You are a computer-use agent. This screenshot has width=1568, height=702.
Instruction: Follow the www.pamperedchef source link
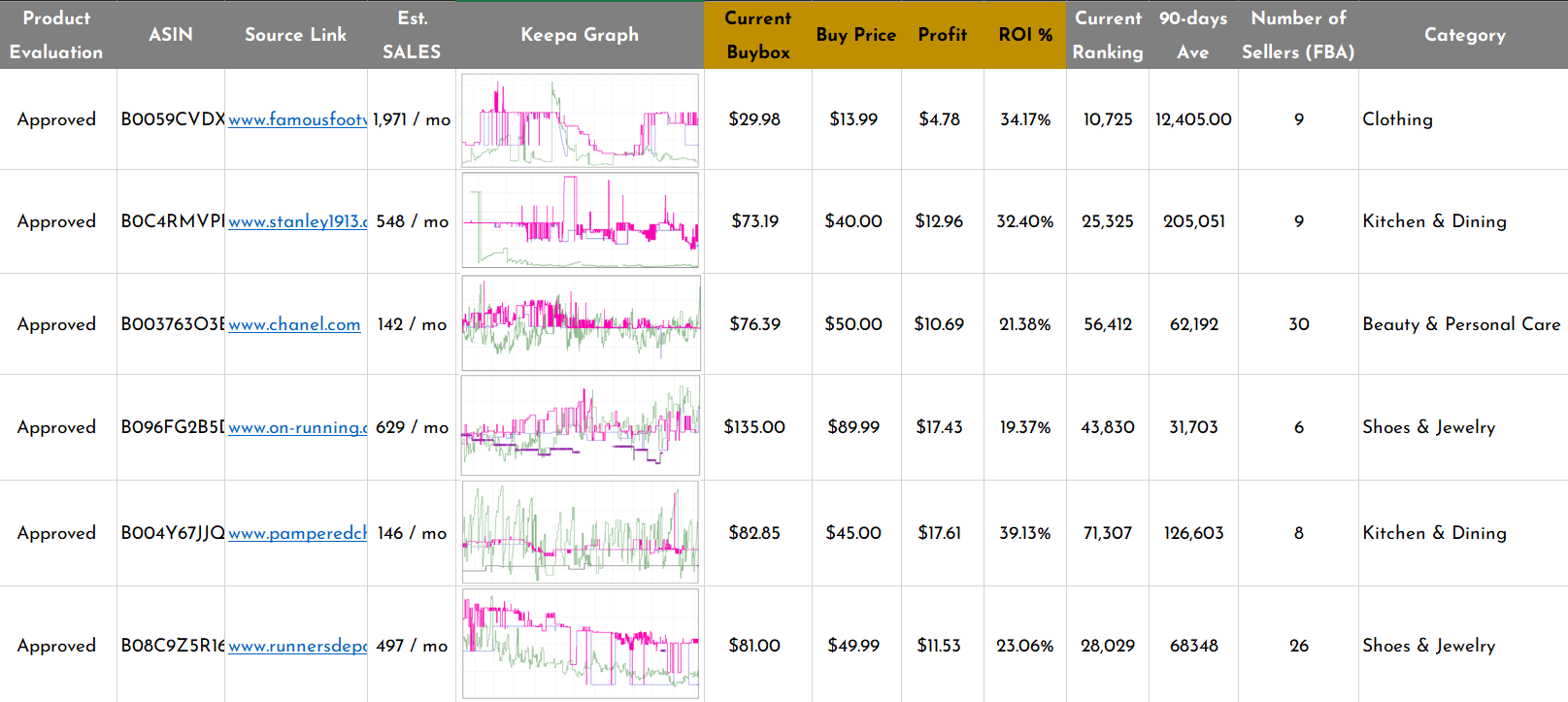tap(297, 533)
